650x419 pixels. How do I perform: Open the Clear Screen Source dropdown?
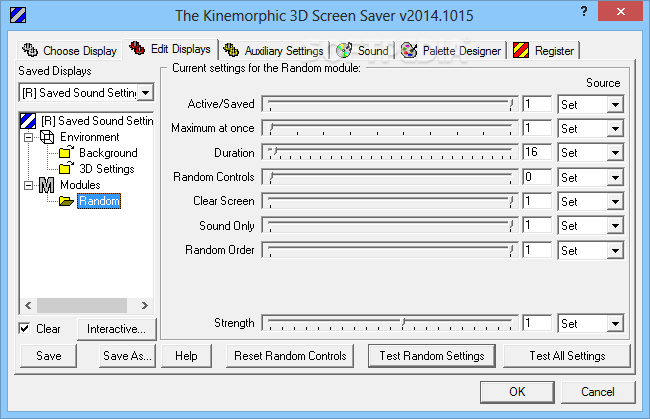tap(615, 202)
